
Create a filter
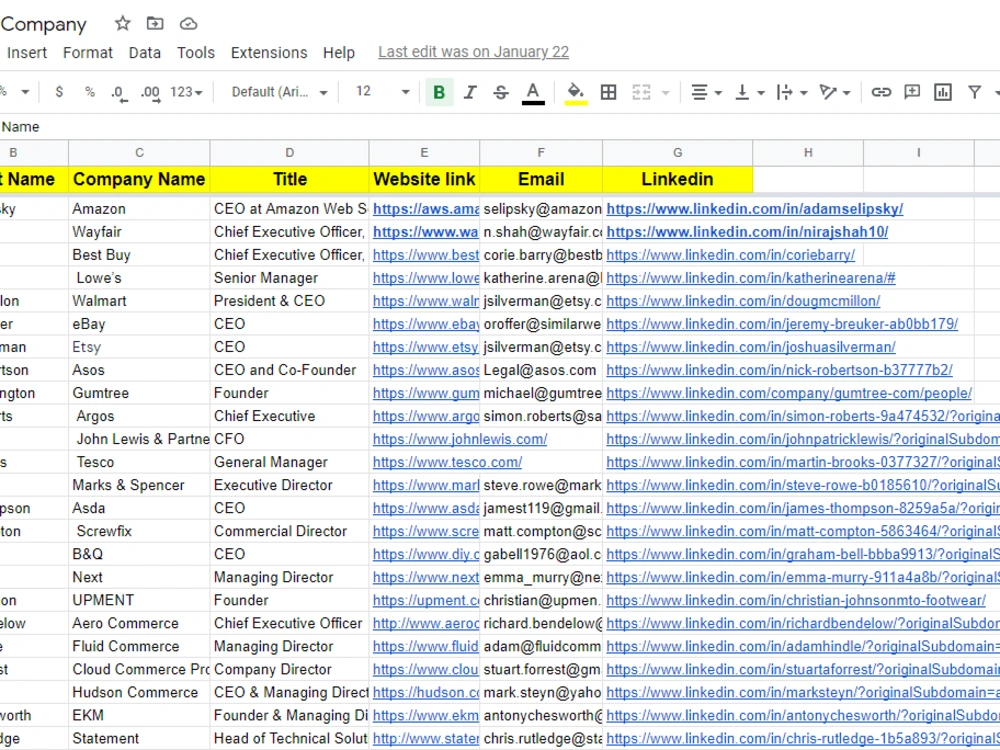point(974,92)
